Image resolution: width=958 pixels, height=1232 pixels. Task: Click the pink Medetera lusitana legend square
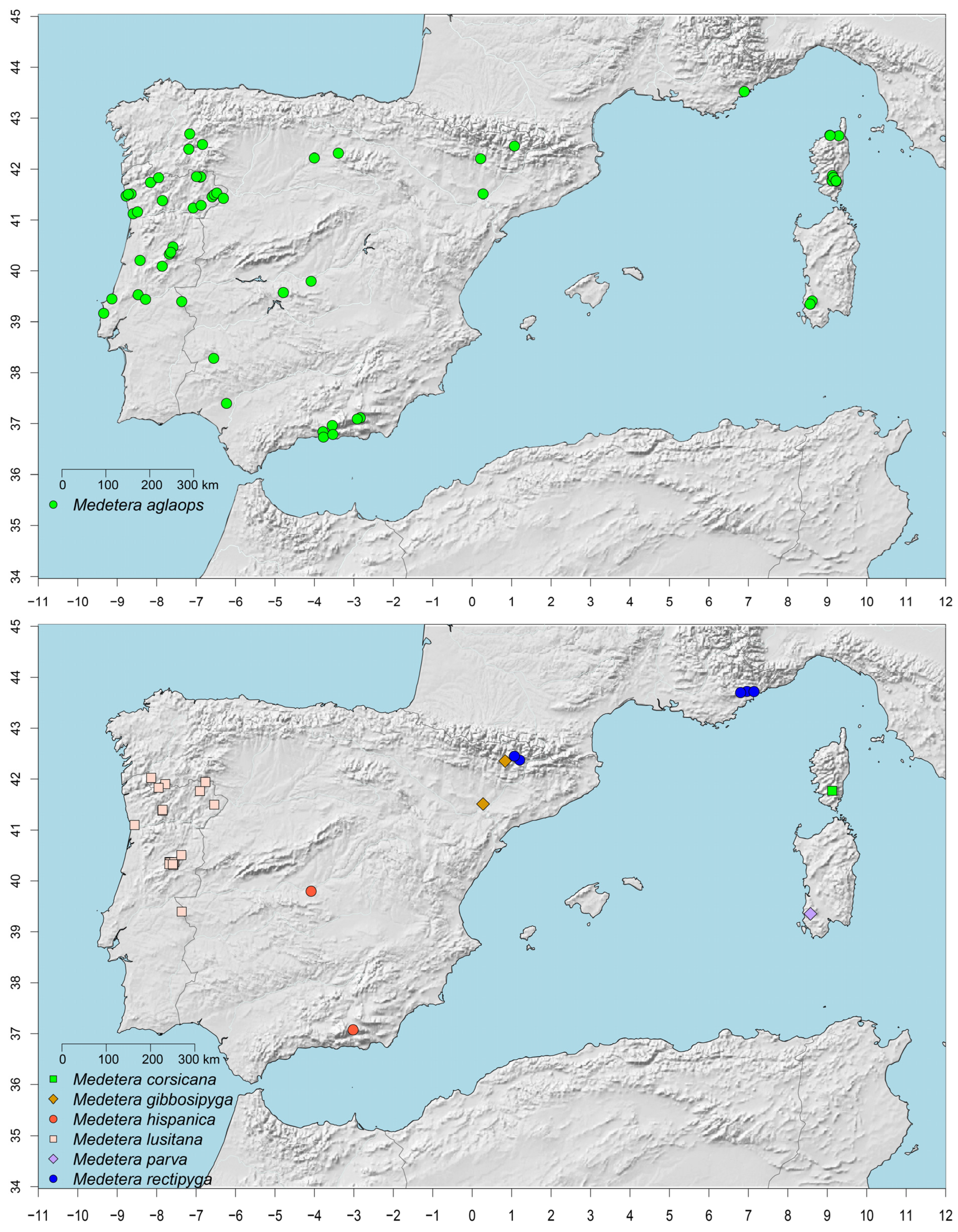click(54, 1139)
